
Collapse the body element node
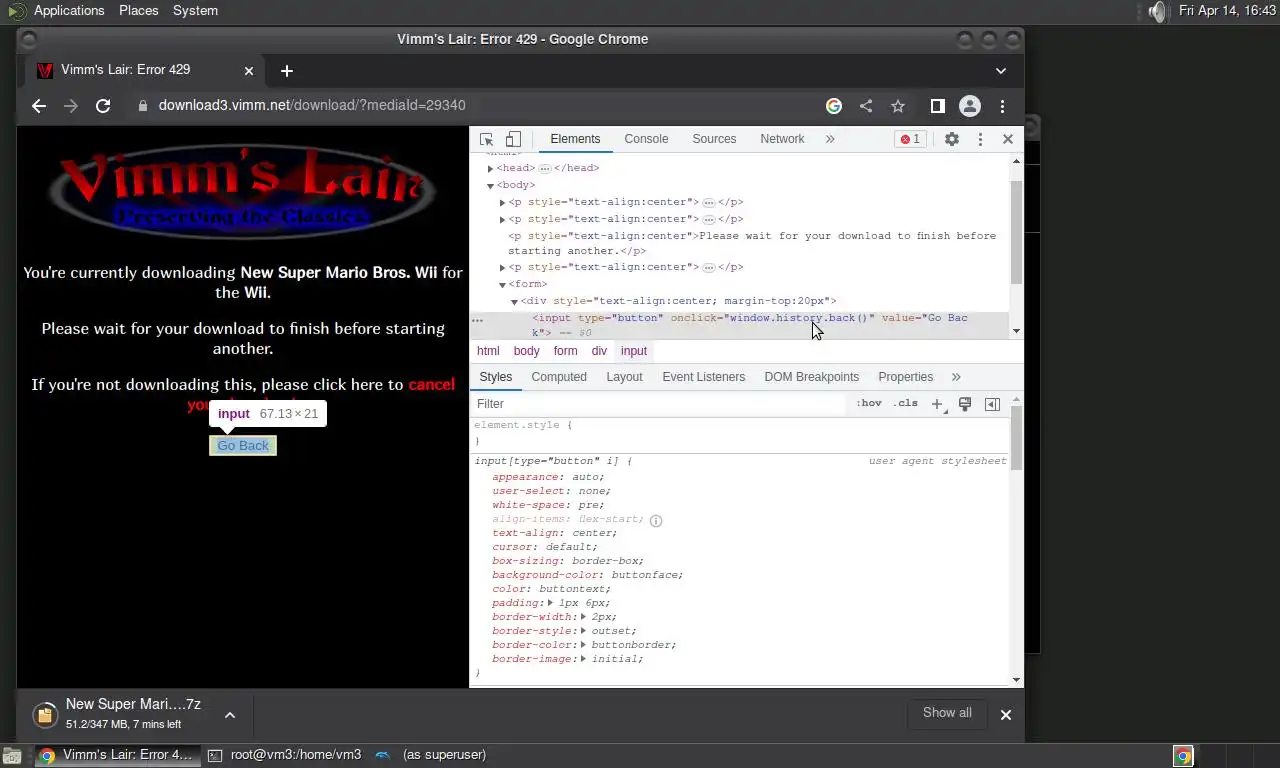(x=490, y=186)
